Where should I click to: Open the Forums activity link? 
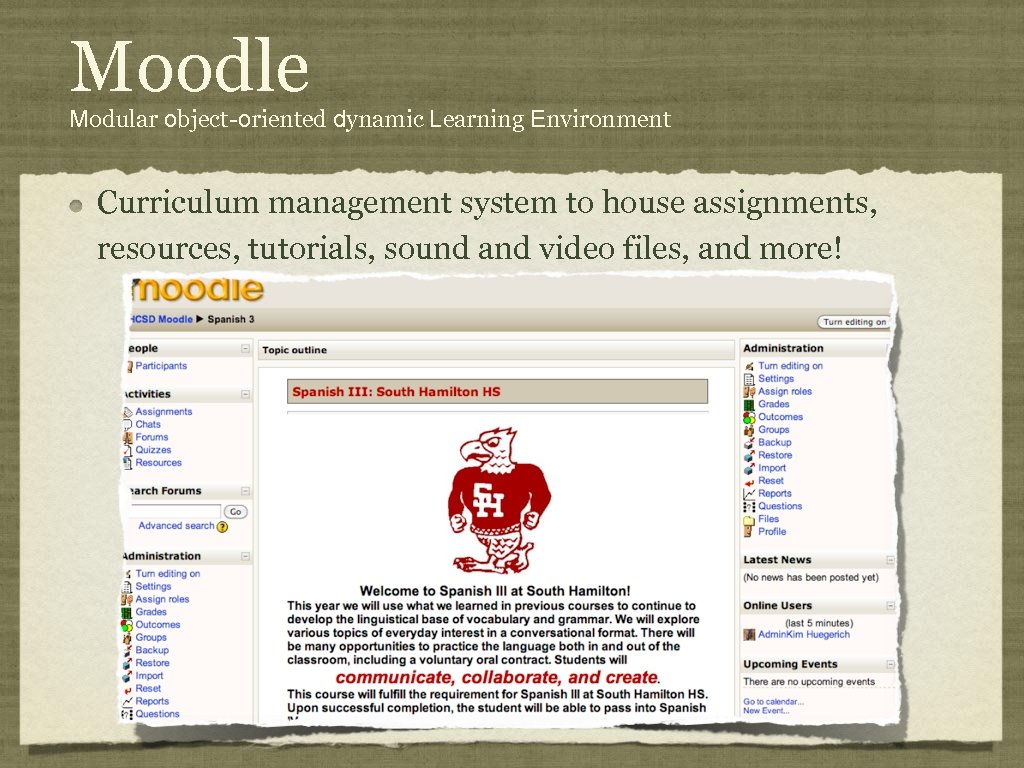tap(152, 437)
